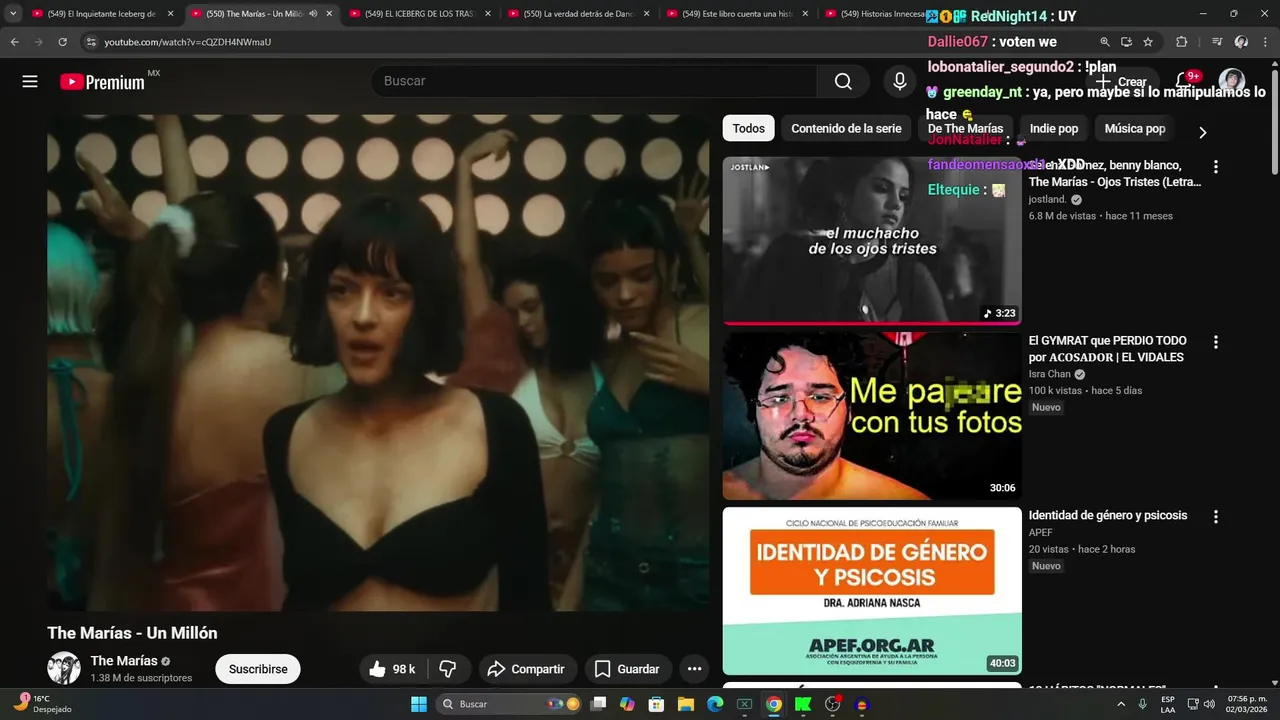Select Música pop filter chip
The image size is (1280, 720).
click(x=1135, y=128)
